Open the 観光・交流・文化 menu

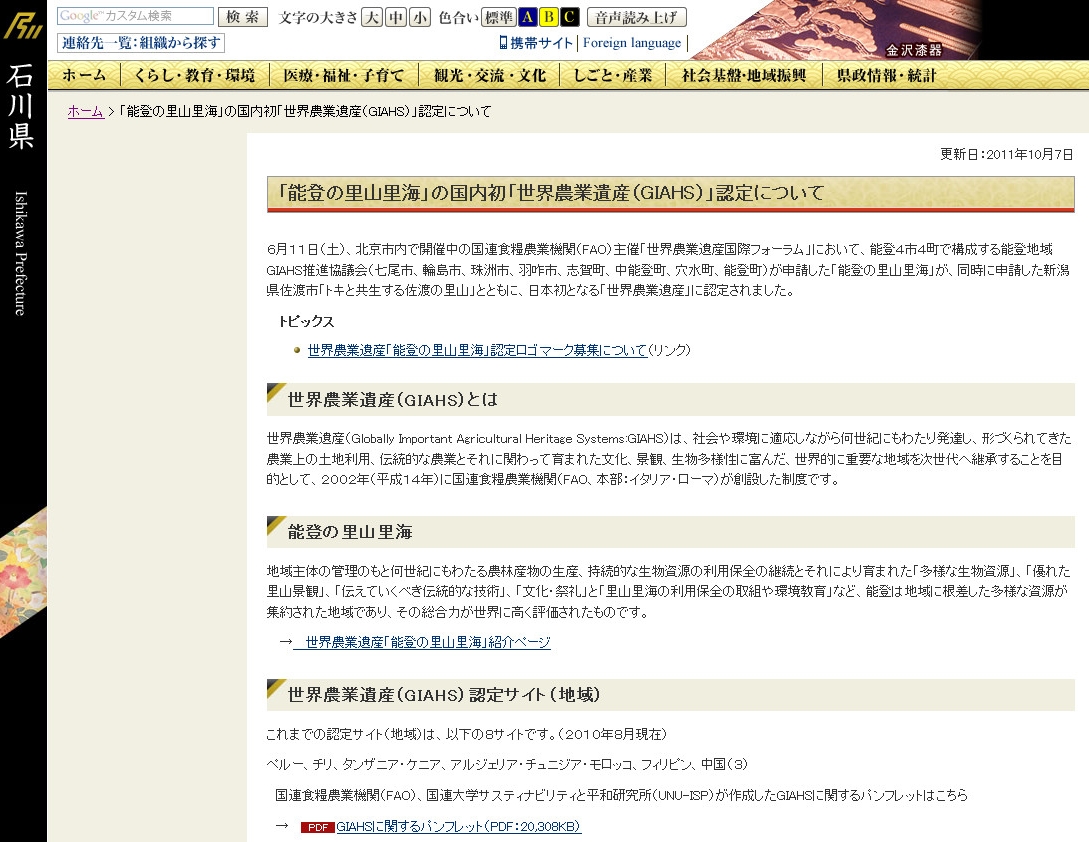pyautogui.click(x=490, y=75)
